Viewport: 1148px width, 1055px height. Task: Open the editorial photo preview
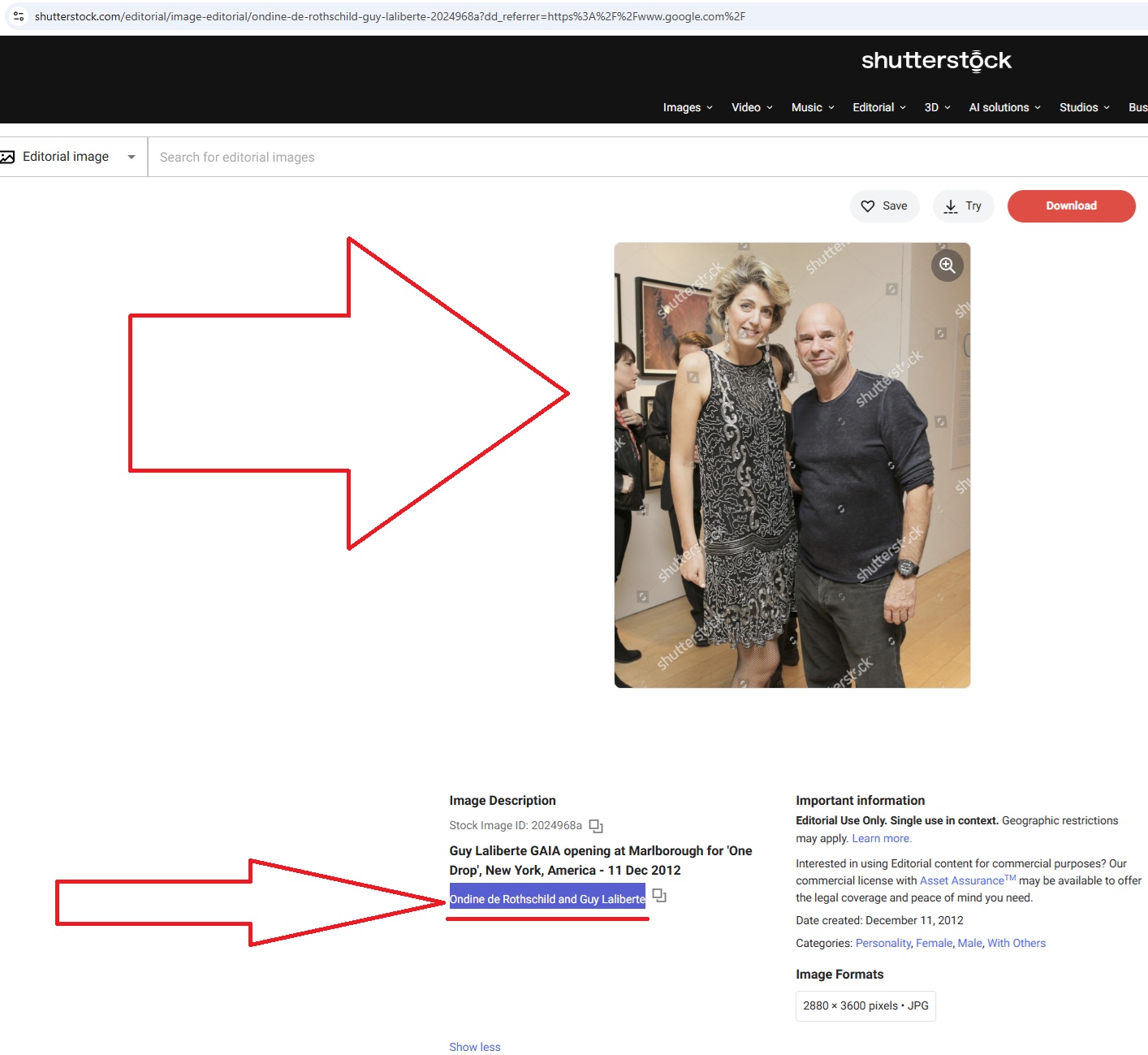pyautogui.click(x=792, y=465)
